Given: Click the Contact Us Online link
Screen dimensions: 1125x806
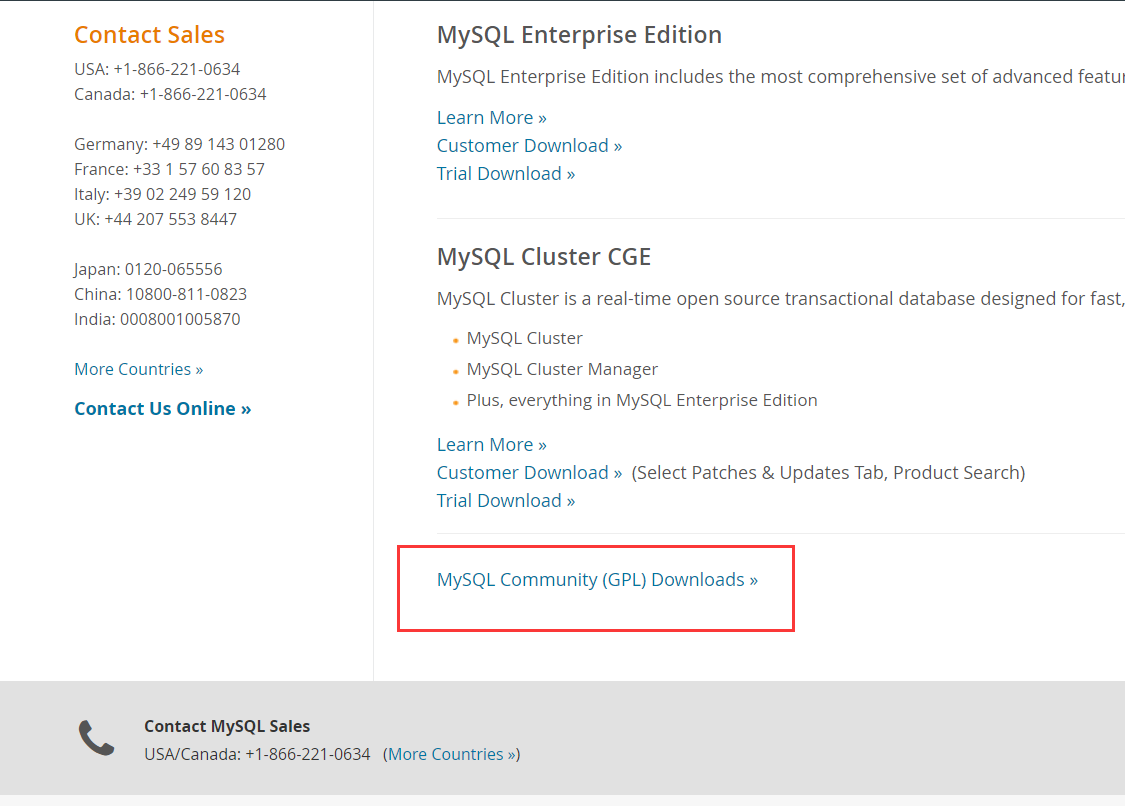Looking at the screenshot, I should point(162,409).
